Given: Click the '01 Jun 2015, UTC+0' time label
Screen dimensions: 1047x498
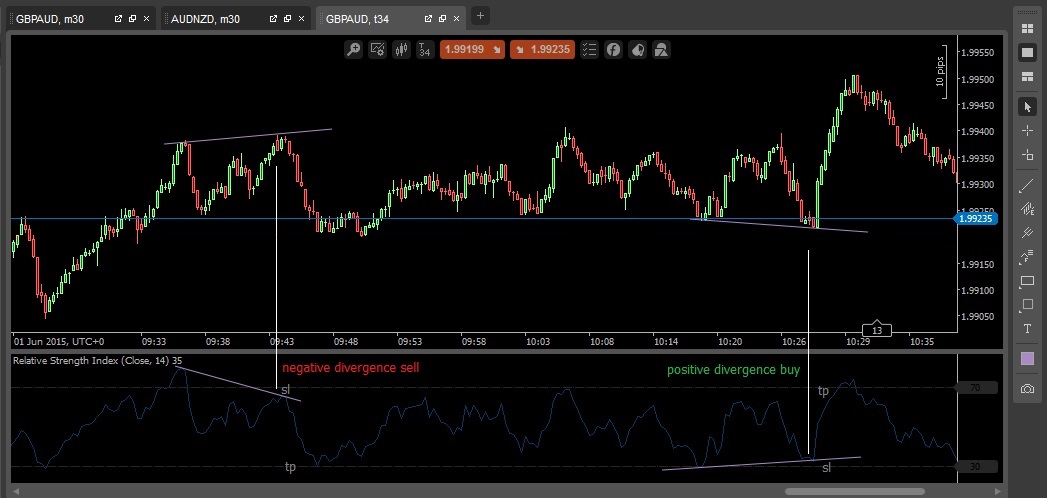Looking at the screenshot, I should click(59, 341).
